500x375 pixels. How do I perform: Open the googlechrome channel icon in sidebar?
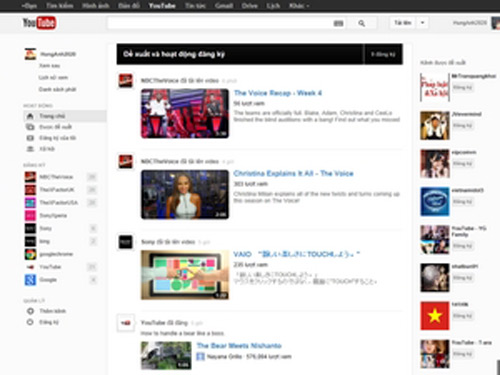click(x=30, y=254)
